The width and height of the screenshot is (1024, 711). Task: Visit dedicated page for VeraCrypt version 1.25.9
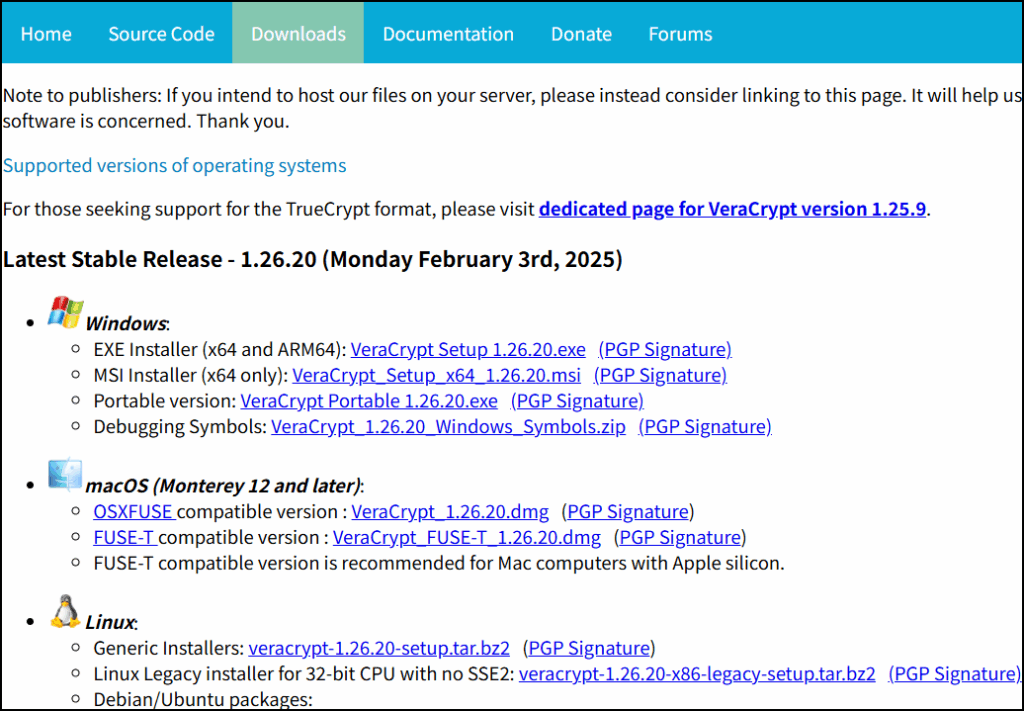(x=733, y=210)
